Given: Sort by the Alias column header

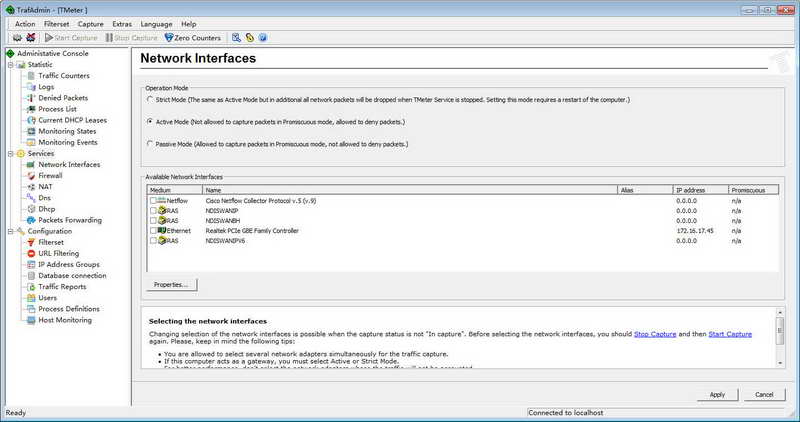Looking at the screenshot, I should (645, 190).
